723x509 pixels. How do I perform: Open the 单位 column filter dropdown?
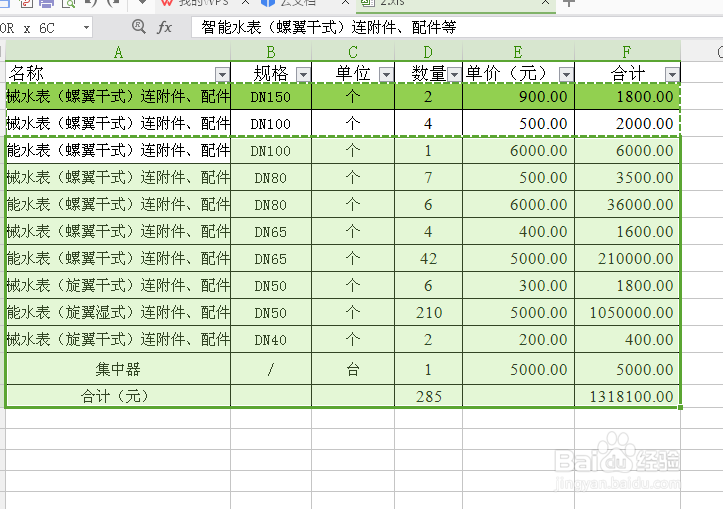pos(386,74)
